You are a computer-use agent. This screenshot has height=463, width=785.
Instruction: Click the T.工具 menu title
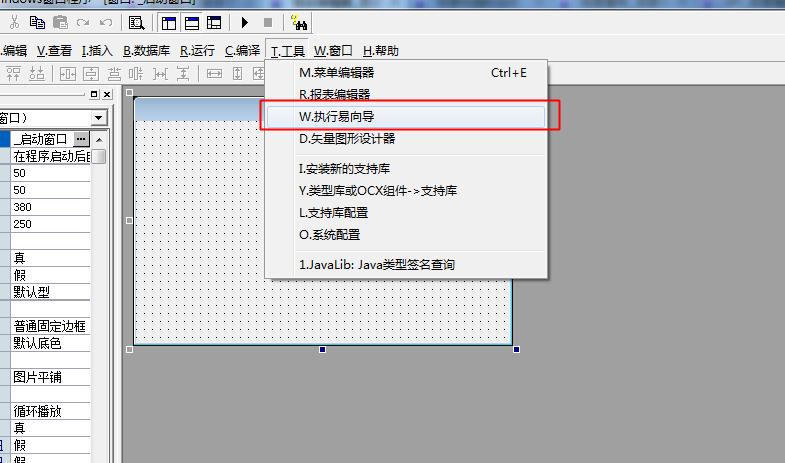[x=287, y=51]
